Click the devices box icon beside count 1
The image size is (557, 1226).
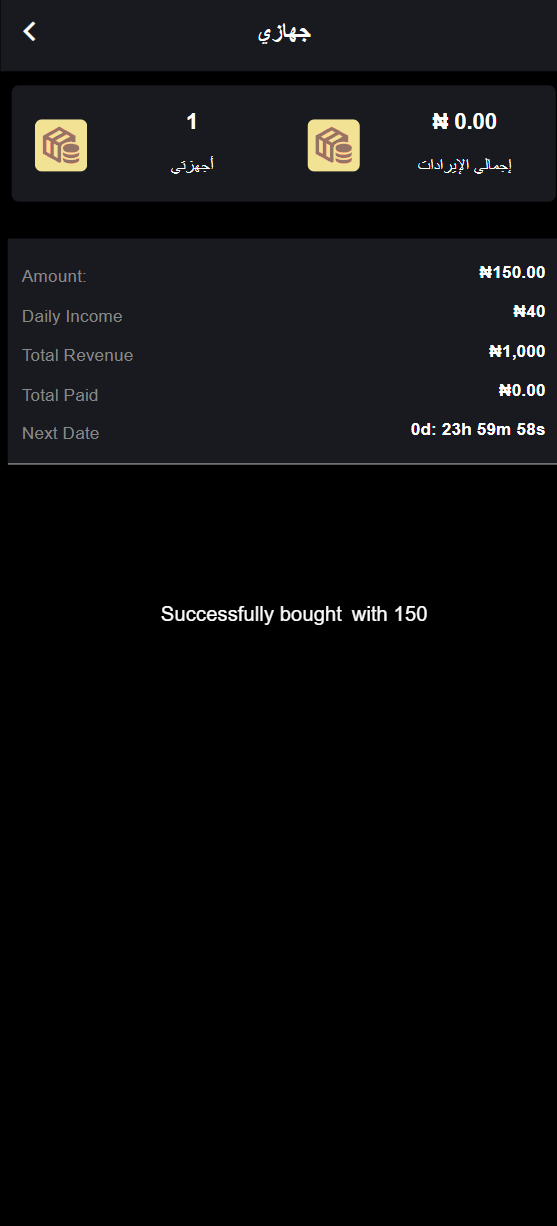(x=61, y=146)
